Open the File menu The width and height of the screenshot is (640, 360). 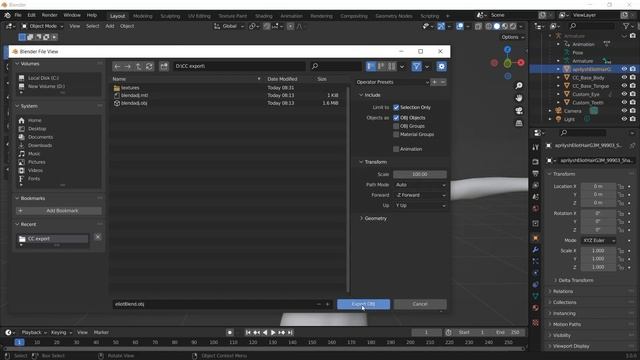click(x=18, y=15)
